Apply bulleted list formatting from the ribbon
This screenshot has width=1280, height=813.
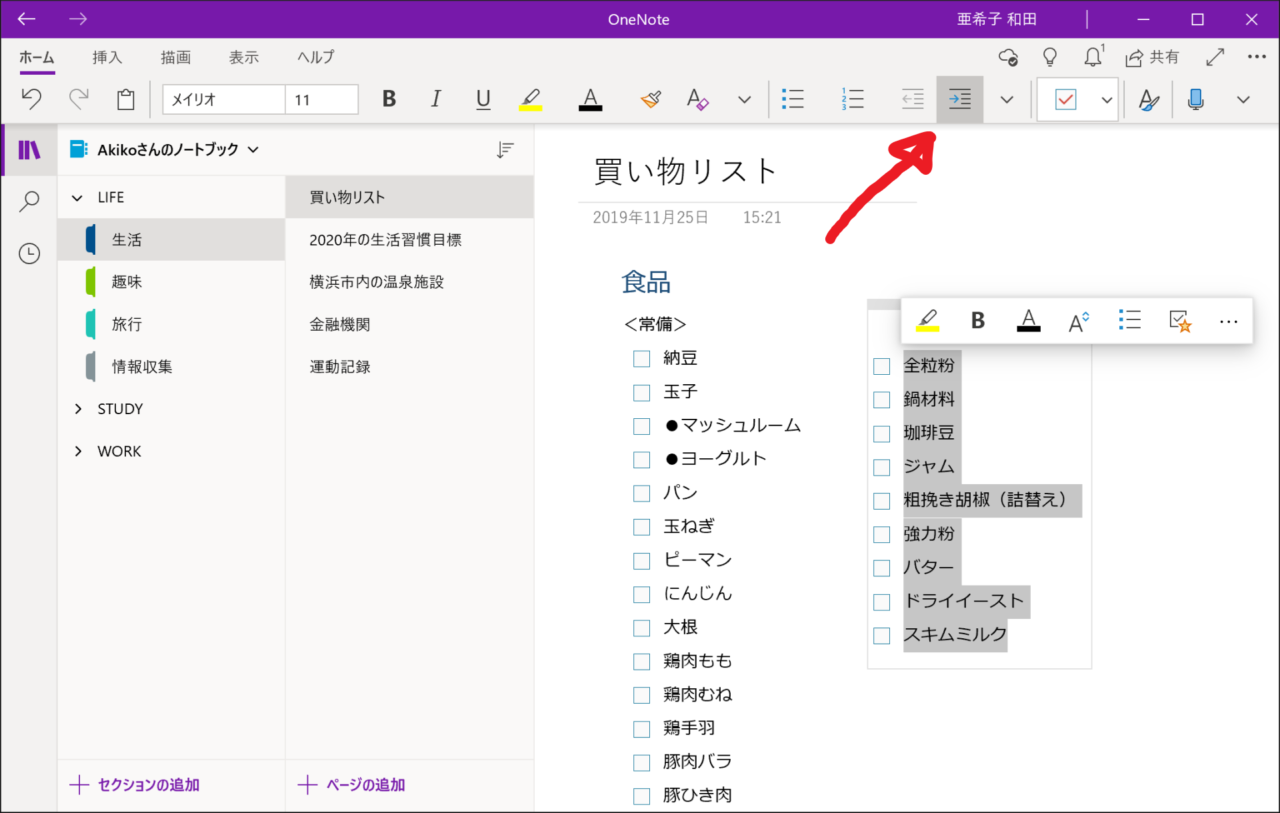tap(793, 99)
